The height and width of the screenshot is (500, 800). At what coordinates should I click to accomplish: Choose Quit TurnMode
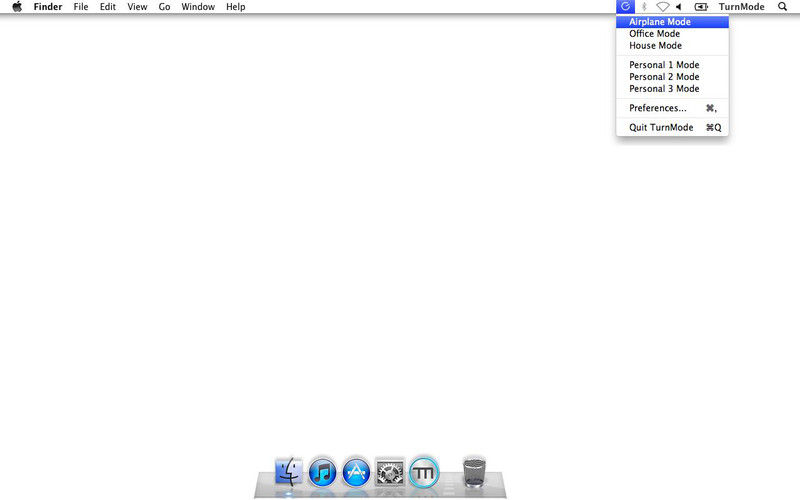point(672,128)
